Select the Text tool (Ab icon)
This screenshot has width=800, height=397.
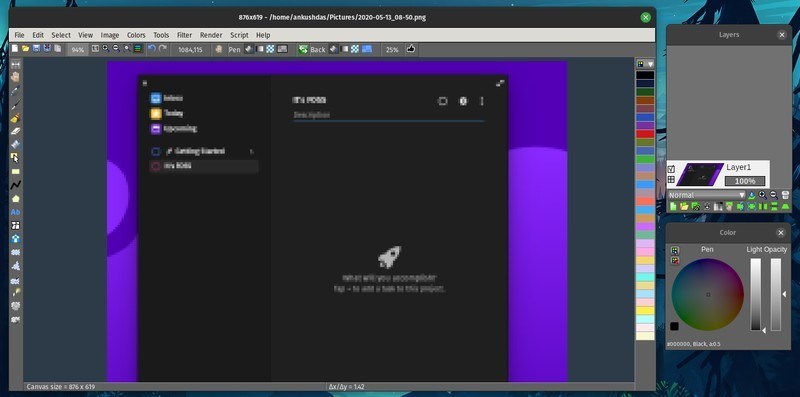[x=16, y=212]
